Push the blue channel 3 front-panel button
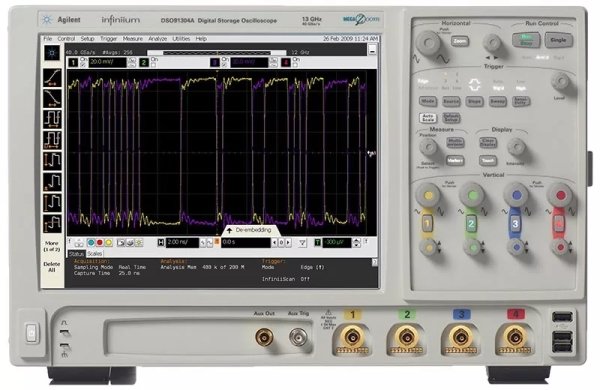600x390 pixels. [x=515, y=224]
